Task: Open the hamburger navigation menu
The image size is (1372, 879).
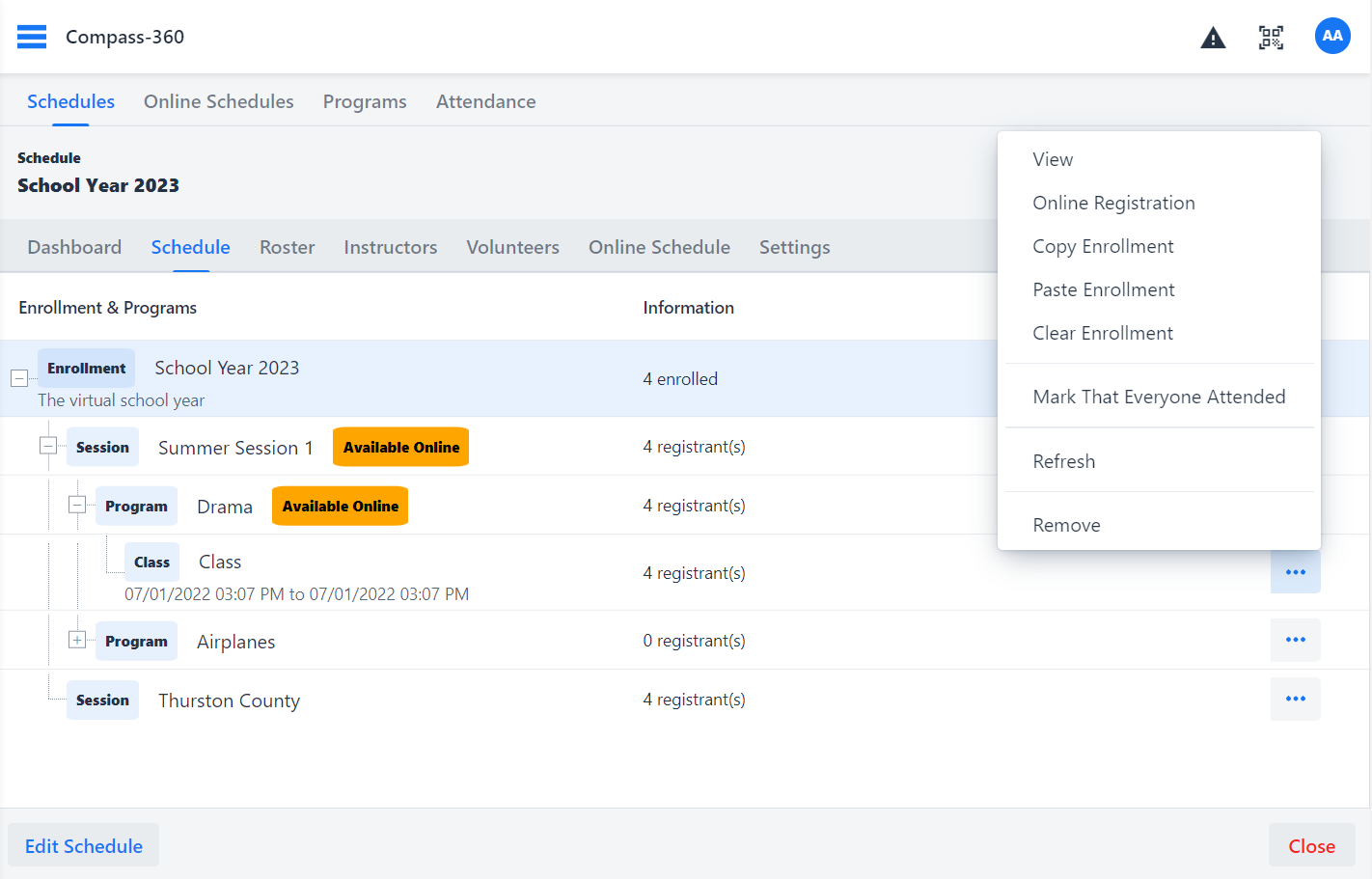Action: (32, 37)
